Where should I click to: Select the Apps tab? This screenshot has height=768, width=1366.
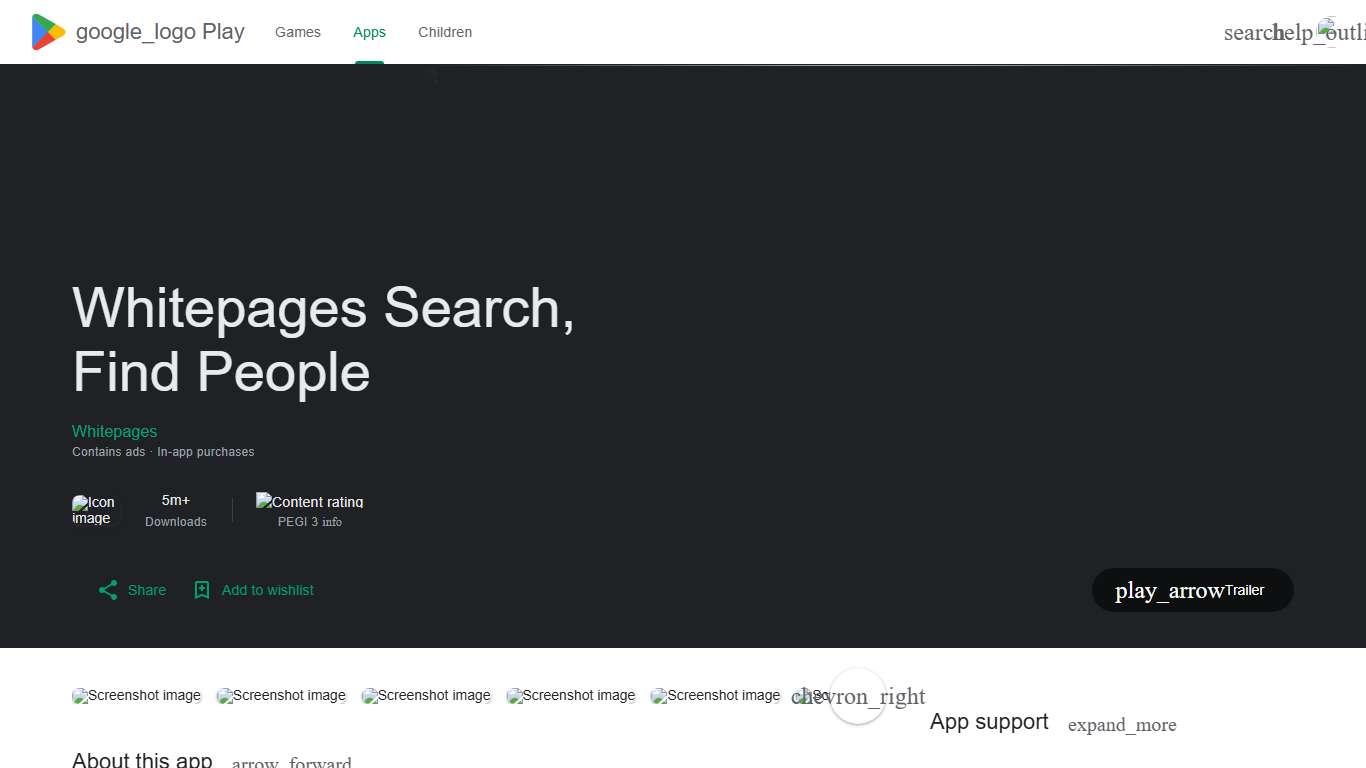point(369,31)
